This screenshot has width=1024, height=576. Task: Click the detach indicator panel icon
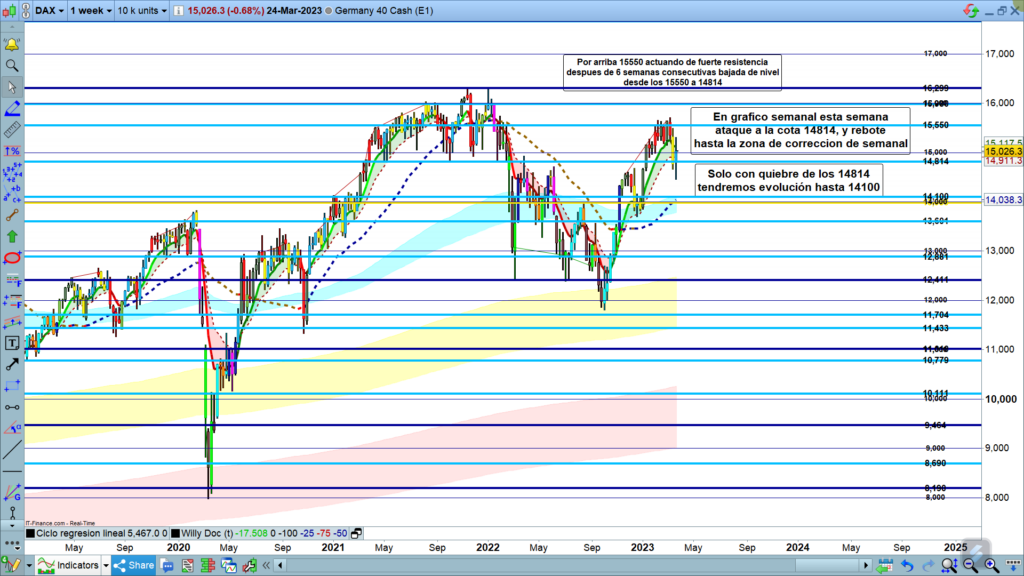[x=356, y=534]
